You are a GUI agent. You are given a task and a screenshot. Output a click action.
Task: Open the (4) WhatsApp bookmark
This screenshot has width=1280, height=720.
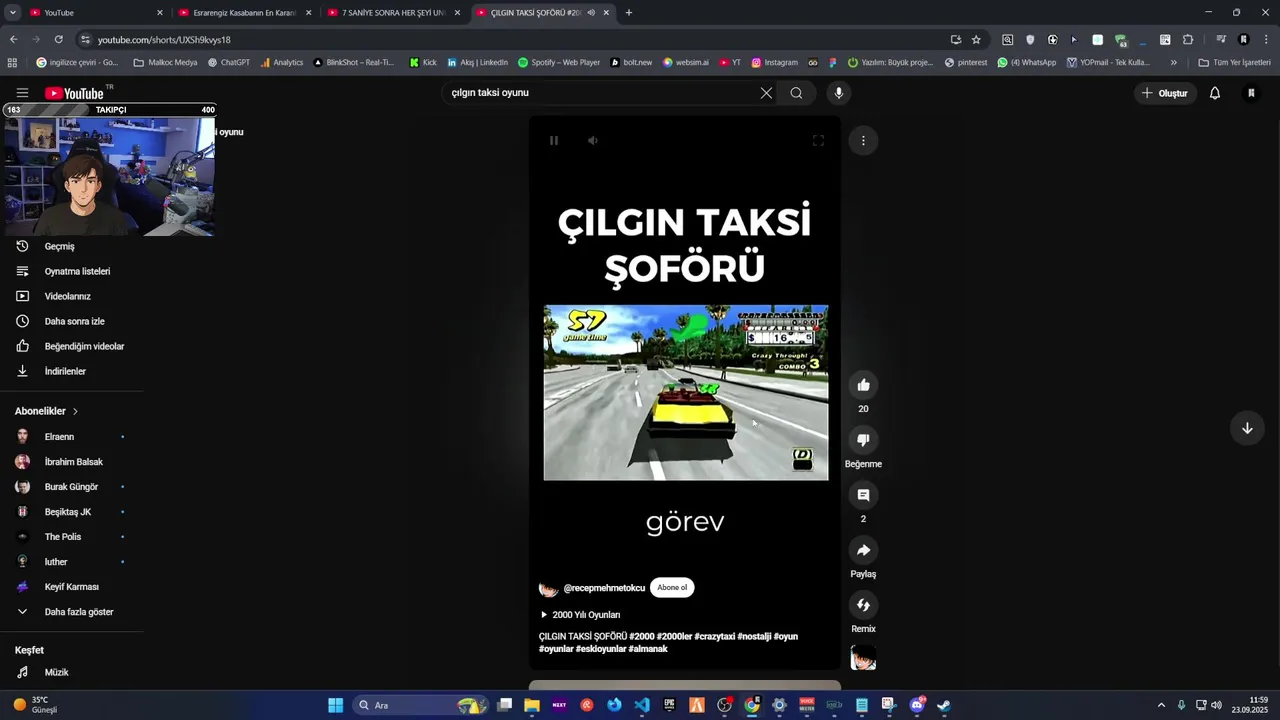tap(1027, 62)
